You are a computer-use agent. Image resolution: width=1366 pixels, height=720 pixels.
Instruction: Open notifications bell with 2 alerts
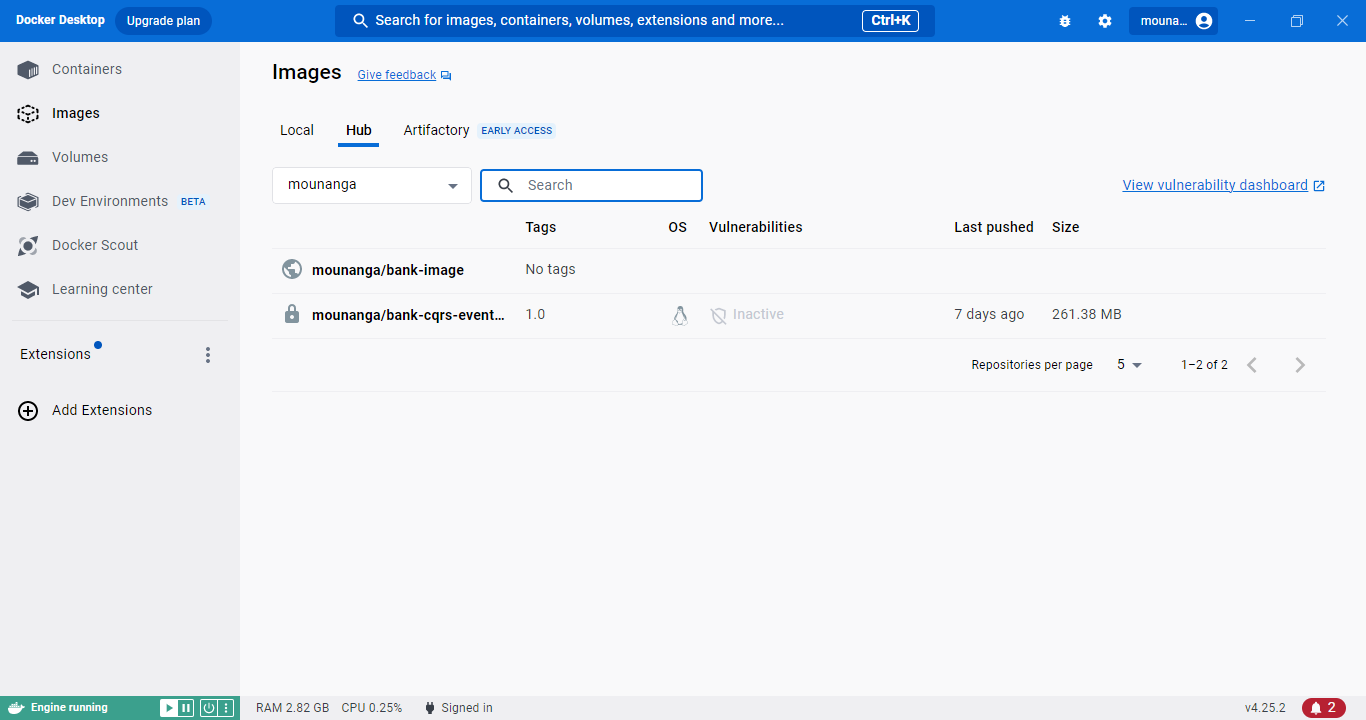[x=1323, y=708]
